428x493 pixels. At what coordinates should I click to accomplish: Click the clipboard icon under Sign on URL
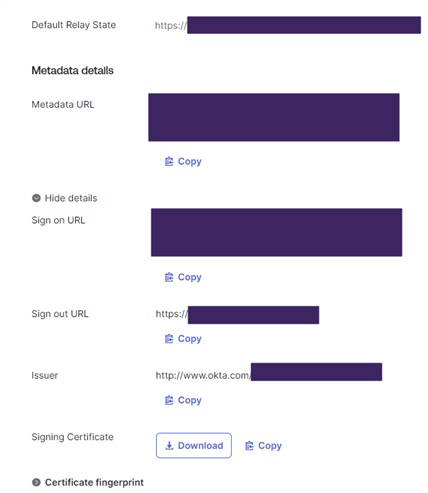(169, 277)
